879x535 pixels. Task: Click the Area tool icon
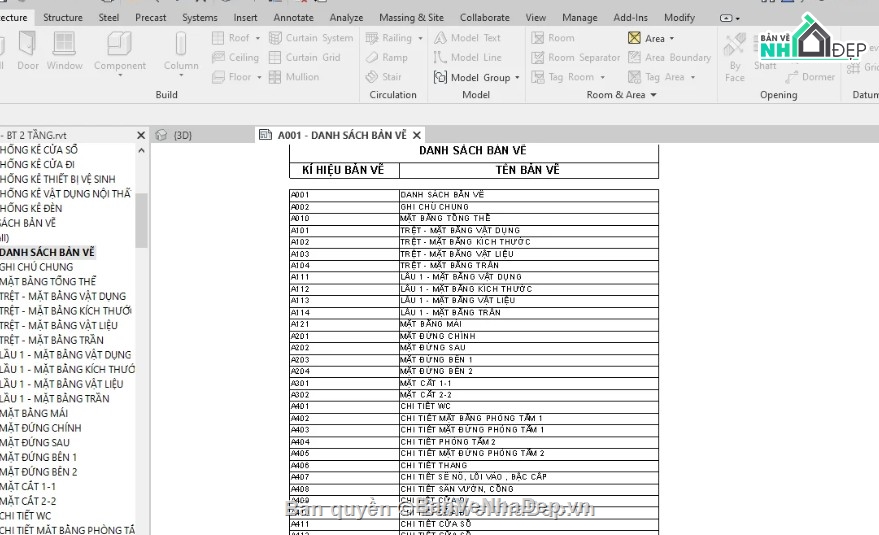635,38
